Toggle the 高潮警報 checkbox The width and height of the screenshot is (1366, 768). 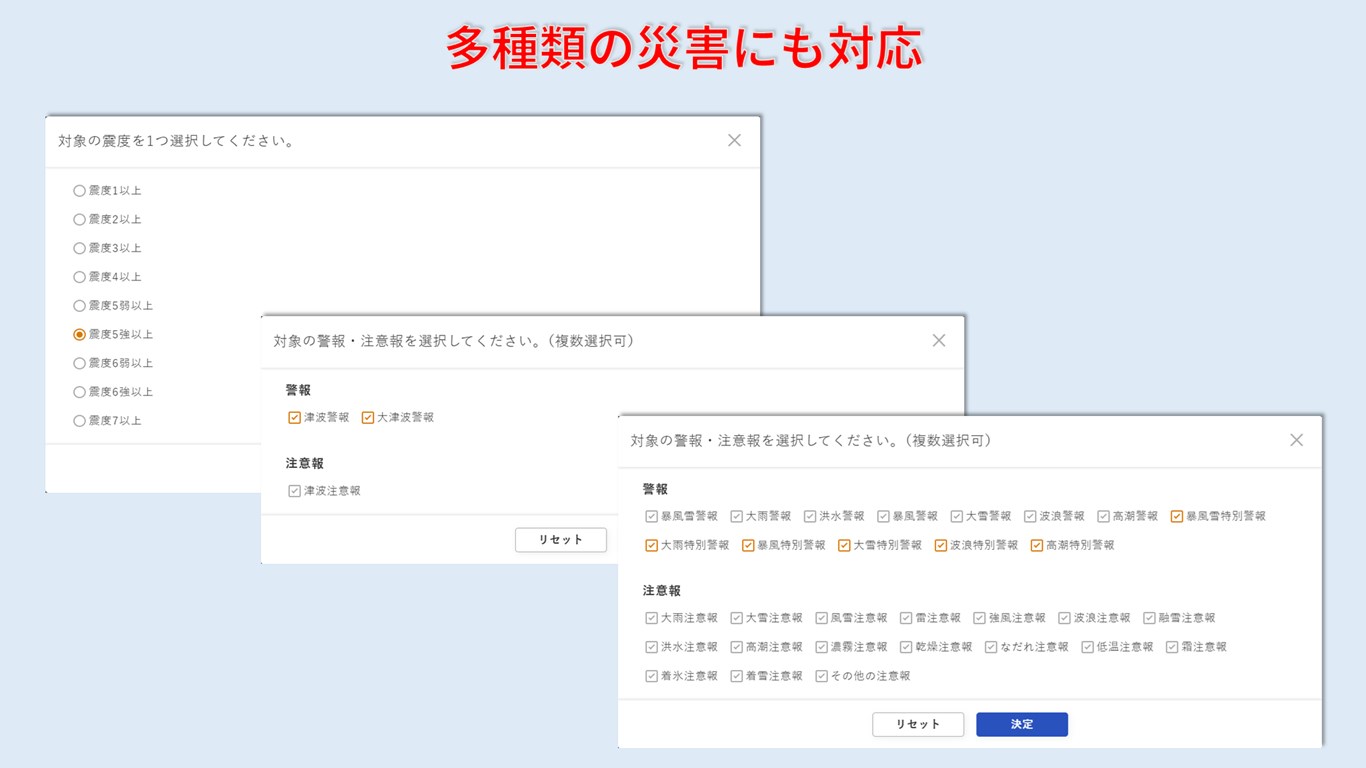coord(1104,516)
